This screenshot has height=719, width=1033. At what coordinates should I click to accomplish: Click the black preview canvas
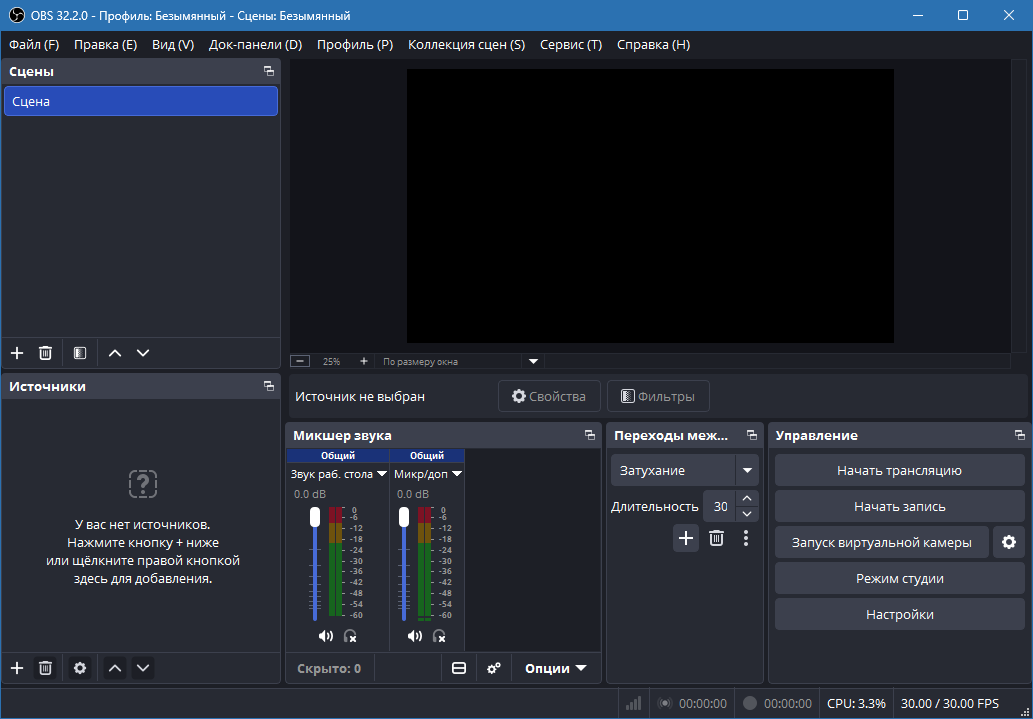(x=650, y=206)
